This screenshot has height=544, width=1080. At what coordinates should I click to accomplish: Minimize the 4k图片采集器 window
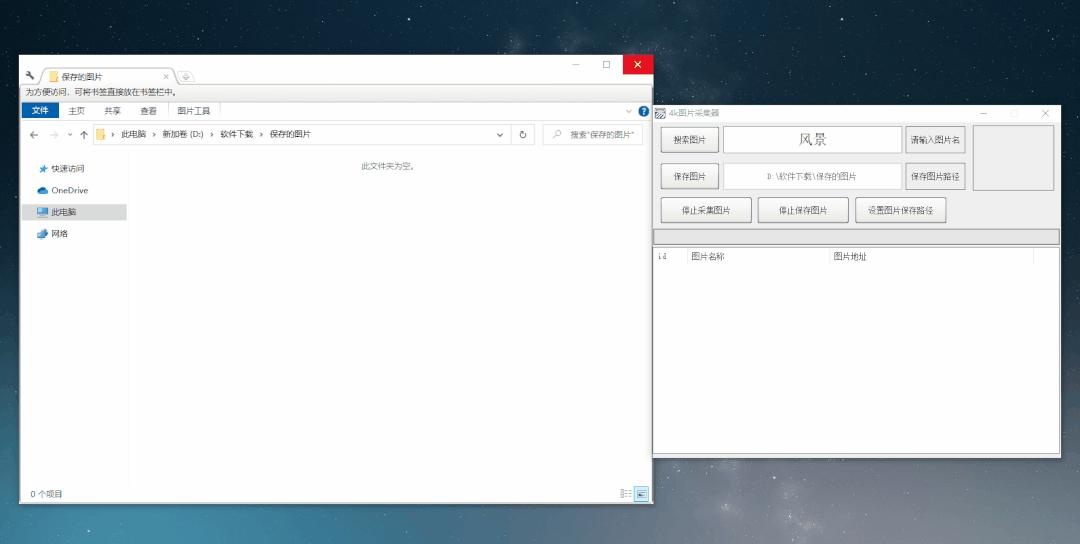(x=984, y=113)
